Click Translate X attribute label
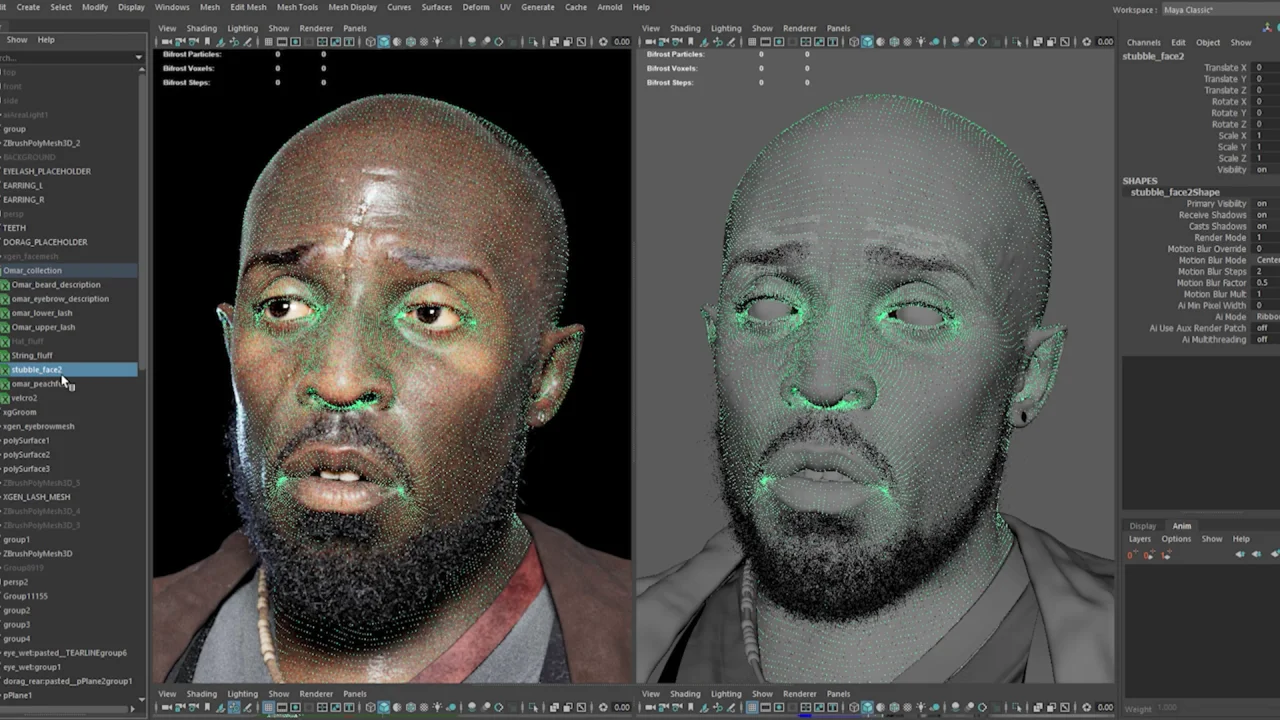 tap(1225, 68)
